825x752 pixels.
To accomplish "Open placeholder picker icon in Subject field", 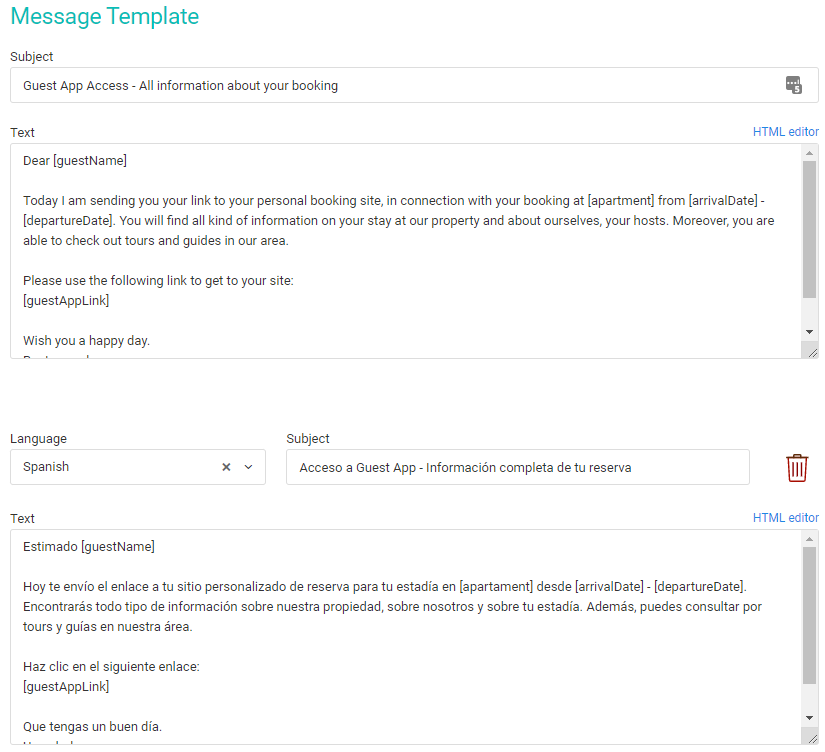I will click(x=793, y=85).
